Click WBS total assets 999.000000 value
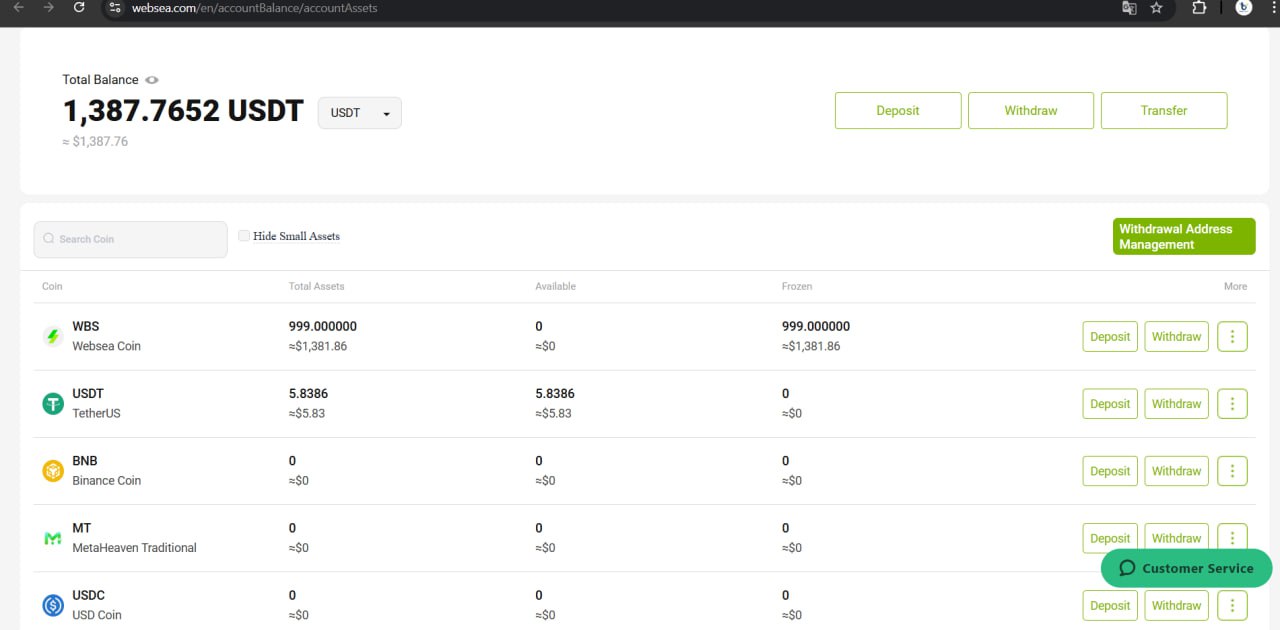The width and height of the screenshot is (1280, 630). click(323, 326)
